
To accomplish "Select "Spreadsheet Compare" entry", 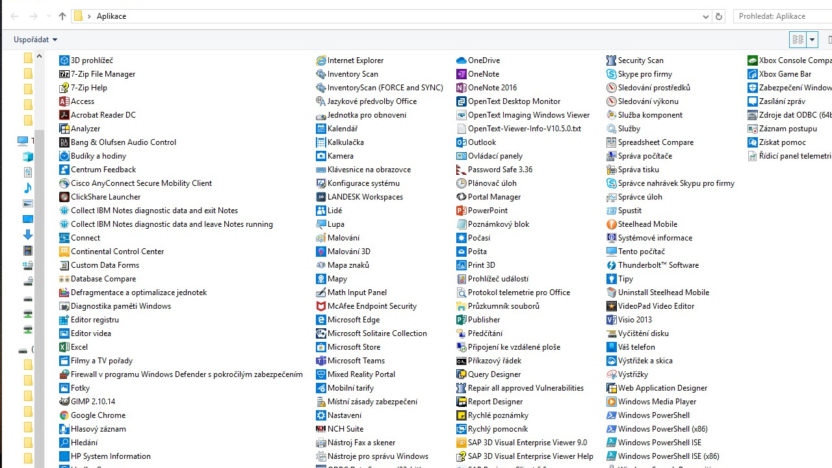I will (650, 142).
